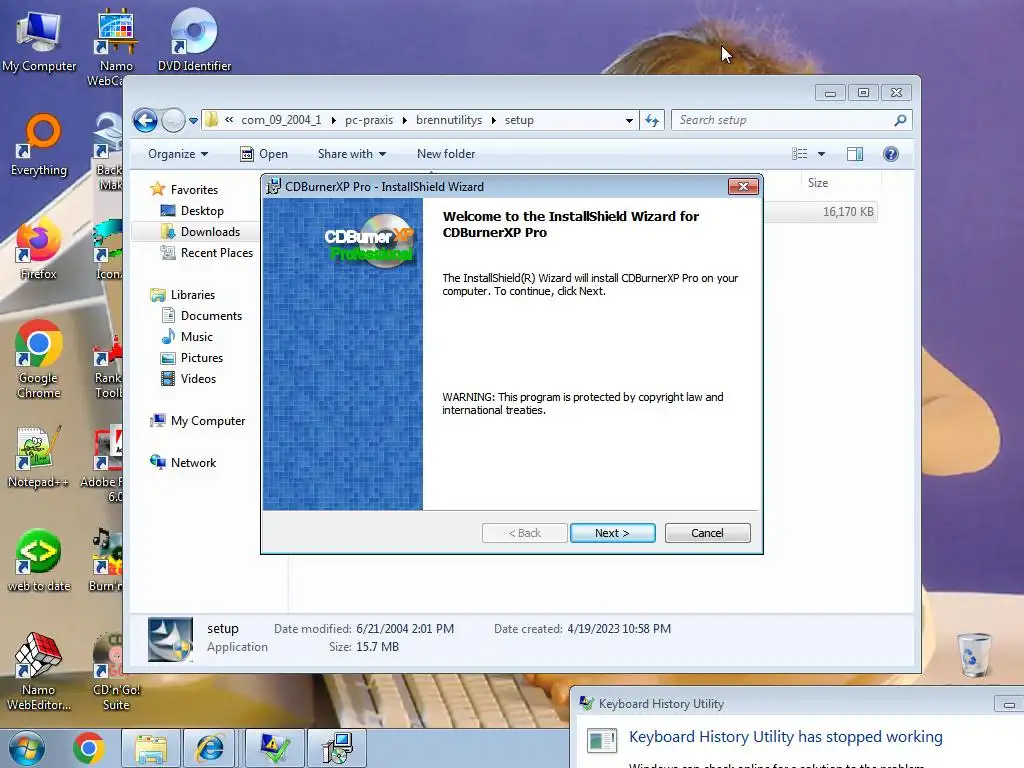Click the My Computer desktop icon
This screenshot has height=768, width=1024.
click(x=39, y=41)
